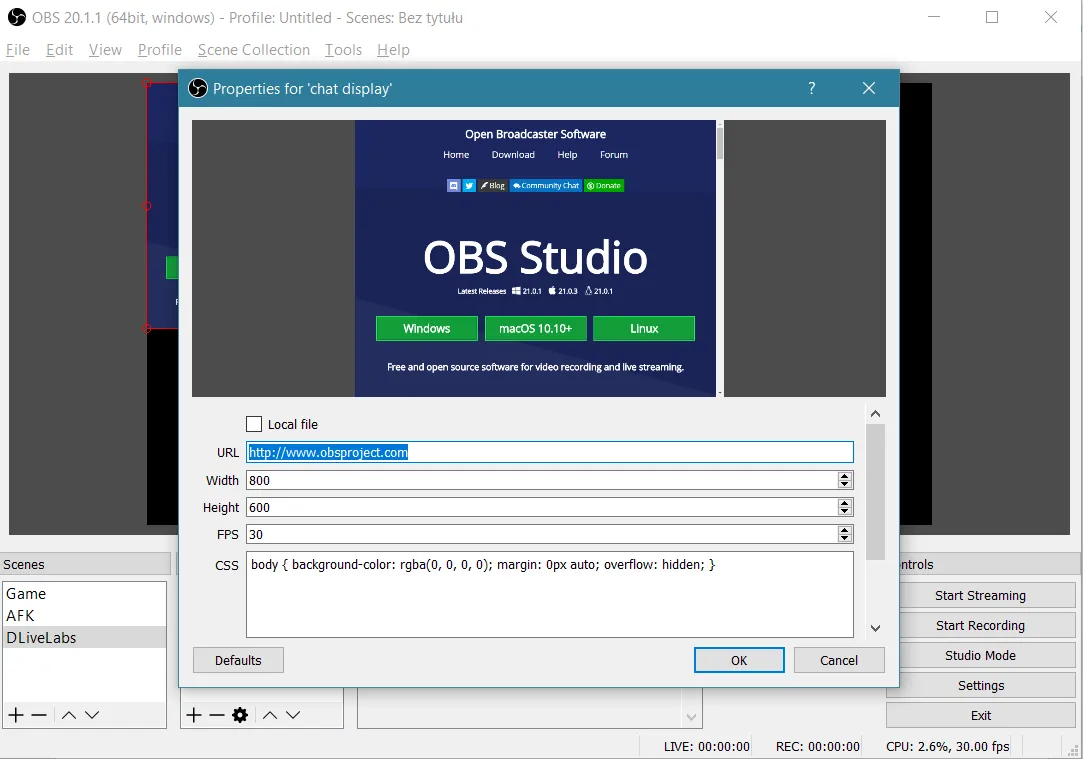Open Settings from Controls panel

click(x=981, y=685)
